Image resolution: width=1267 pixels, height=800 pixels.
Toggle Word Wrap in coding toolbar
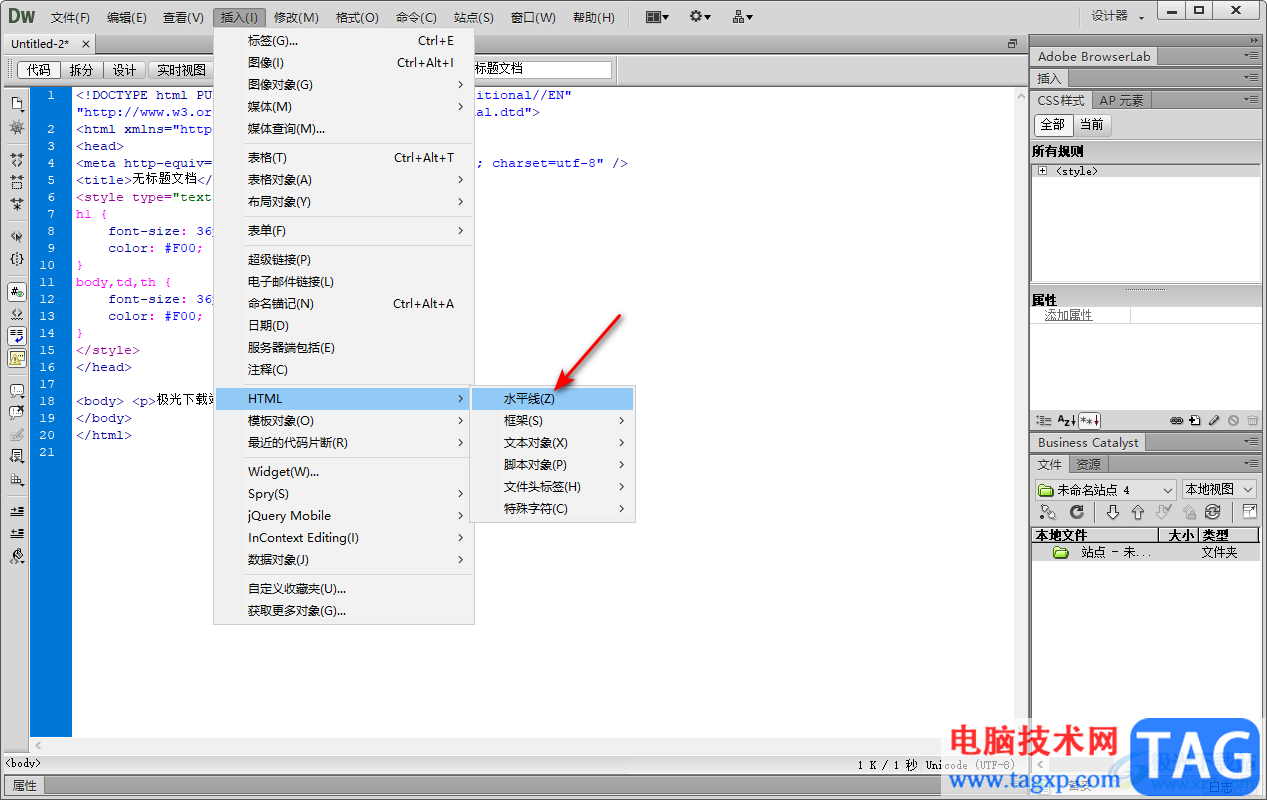click(x=17, y=336)
